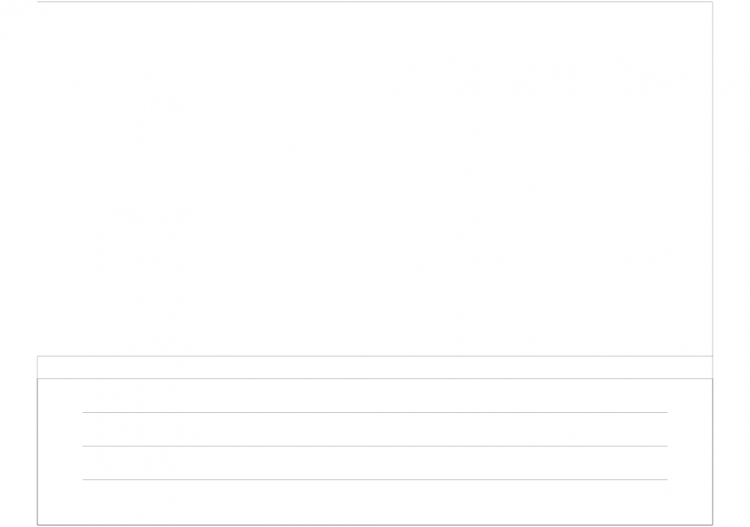Click inside the large blank upper panel
The height and width of the screenshot is (527, 750).
[375, 179]
